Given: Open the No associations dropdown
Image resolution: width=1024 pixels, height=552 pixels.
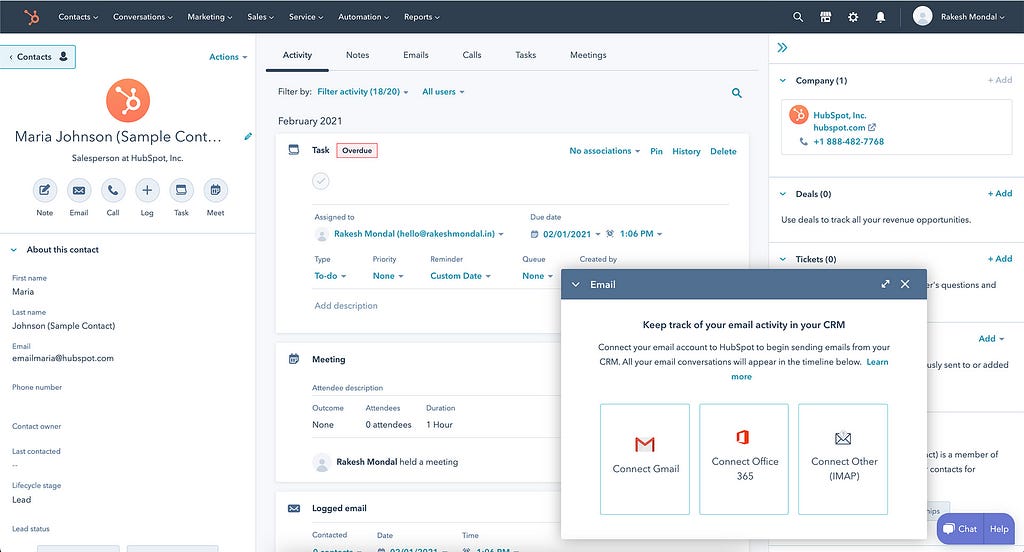Looking at the screenshot, I should pos(604,151).
